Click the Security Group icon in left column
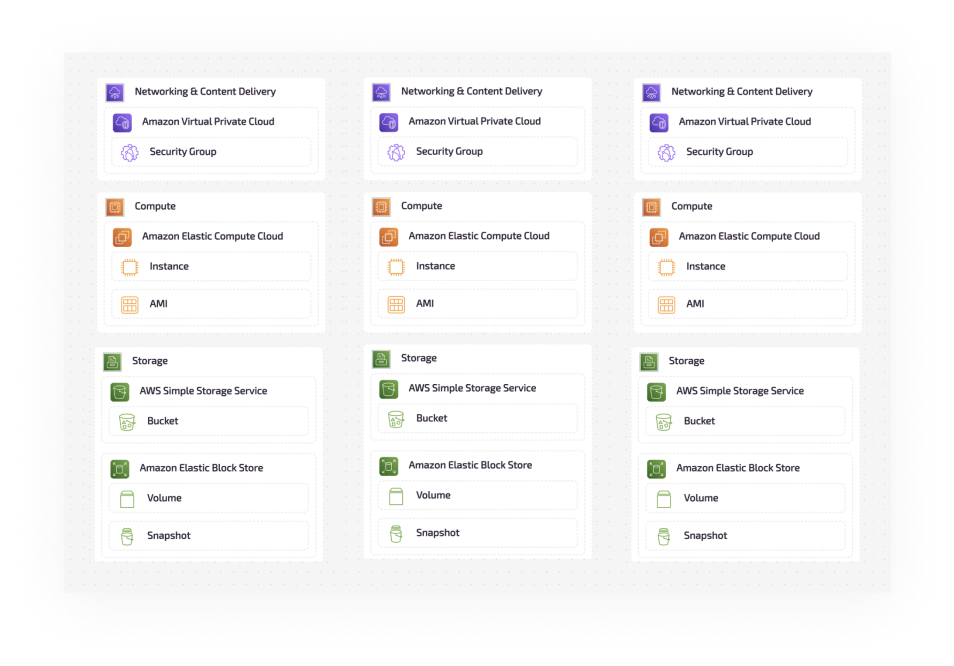Screen dimensions: 954x666 tap(129, 153)
